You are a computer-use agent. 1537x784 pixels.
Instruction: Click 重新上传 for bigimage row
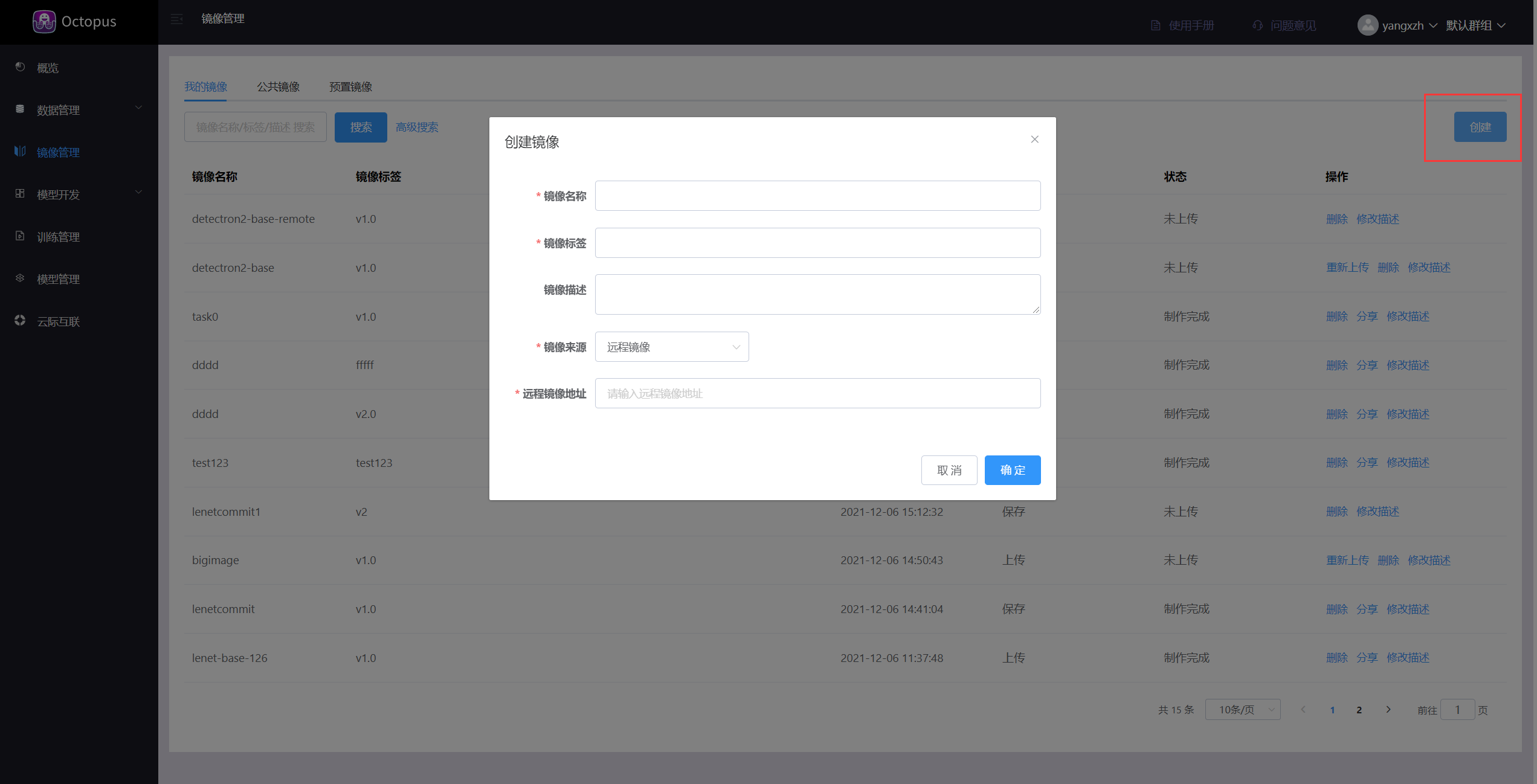coord(1347,561)
